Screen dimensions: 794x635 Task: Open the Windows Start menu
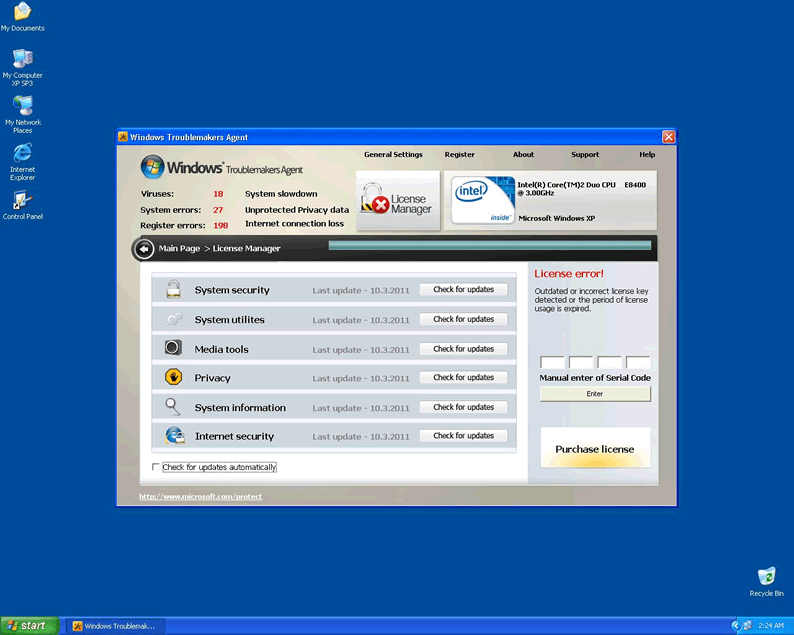pyautogui.click(x=28, y=626)
